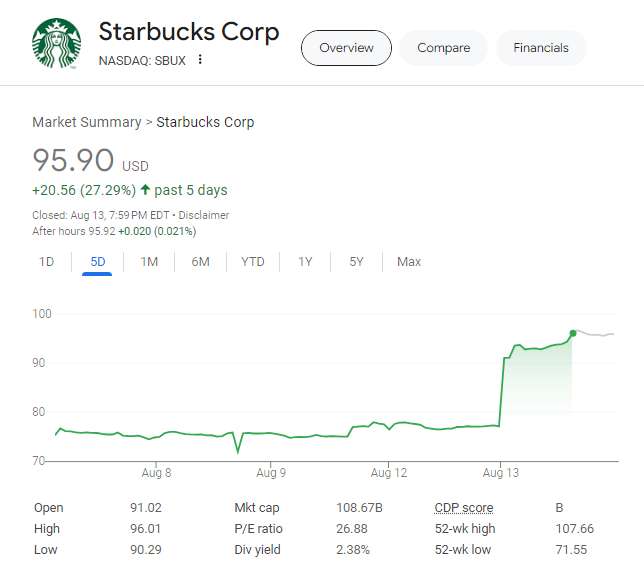The height and width of the screenshot is (573, 644).
Task: Click the green up arrow indicator
Action: pyautogui.click(x=146, y=190)
